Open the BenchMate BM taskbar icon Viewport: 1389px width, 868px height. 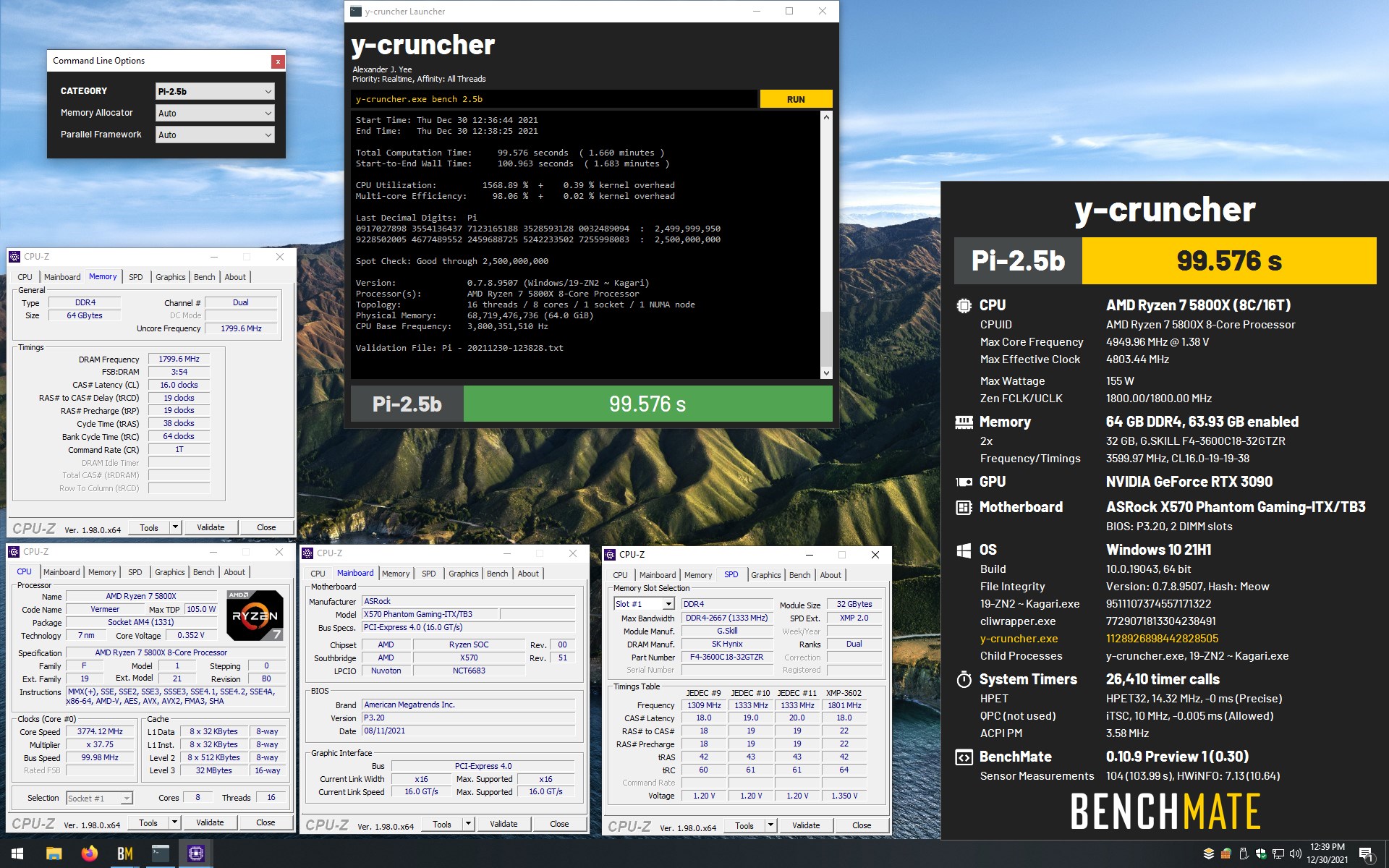124,854
